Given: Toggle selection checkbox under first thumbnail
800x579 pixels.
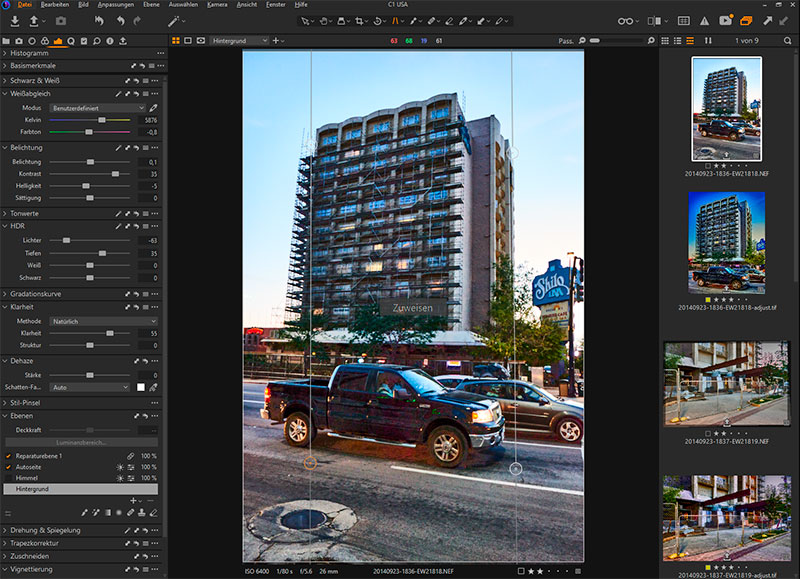Looking at the screenshot, I should coord(708,166).
